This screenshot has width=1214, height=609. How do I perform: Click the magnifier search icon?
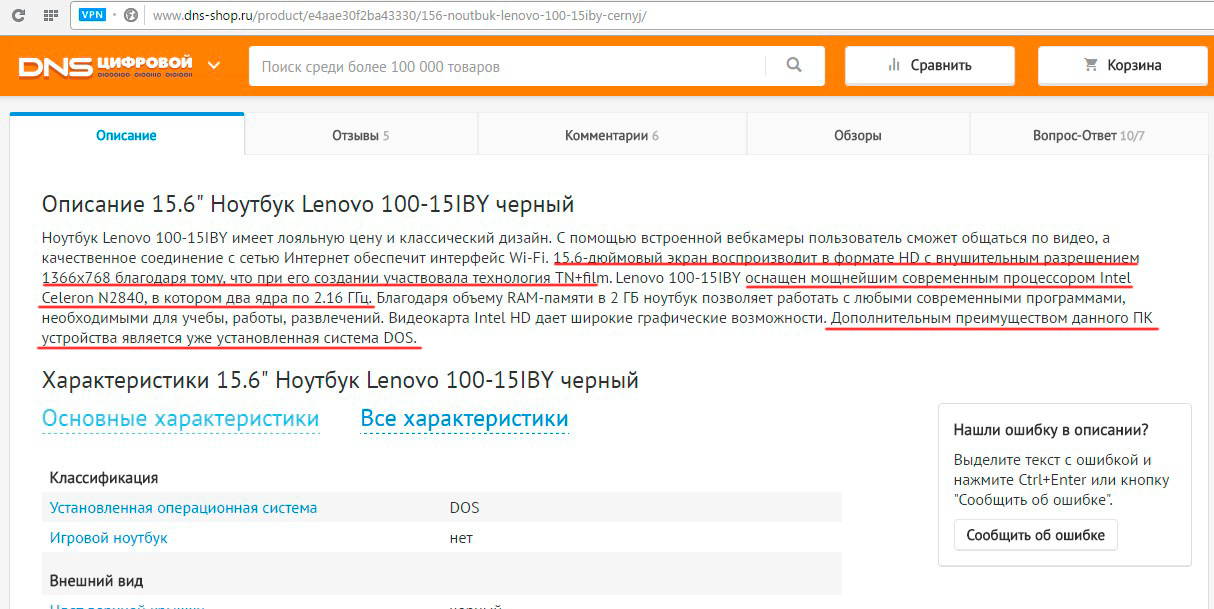point(794,66)
